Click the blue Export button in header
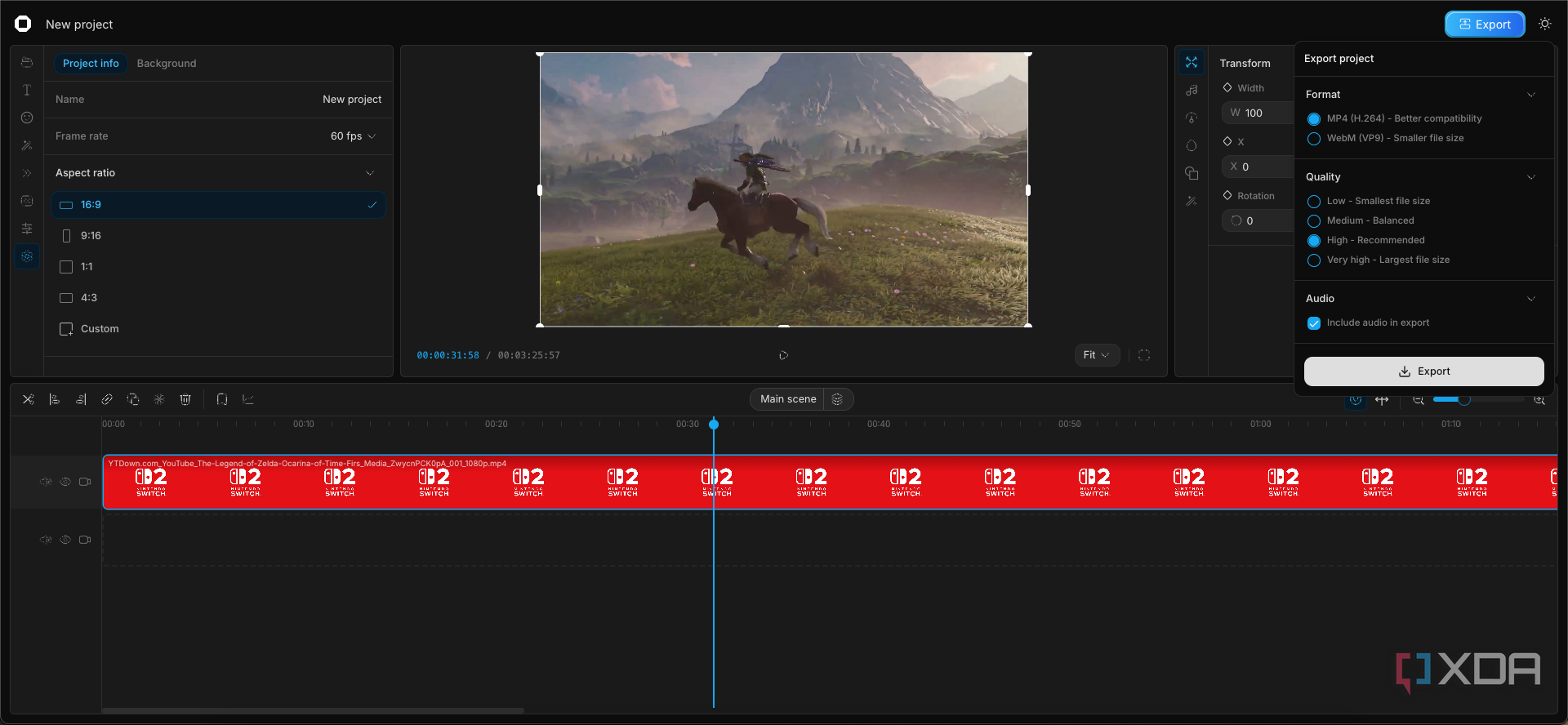This screenshot has height=725, width=1568. pyautogui.click(x=1485, y=24)
